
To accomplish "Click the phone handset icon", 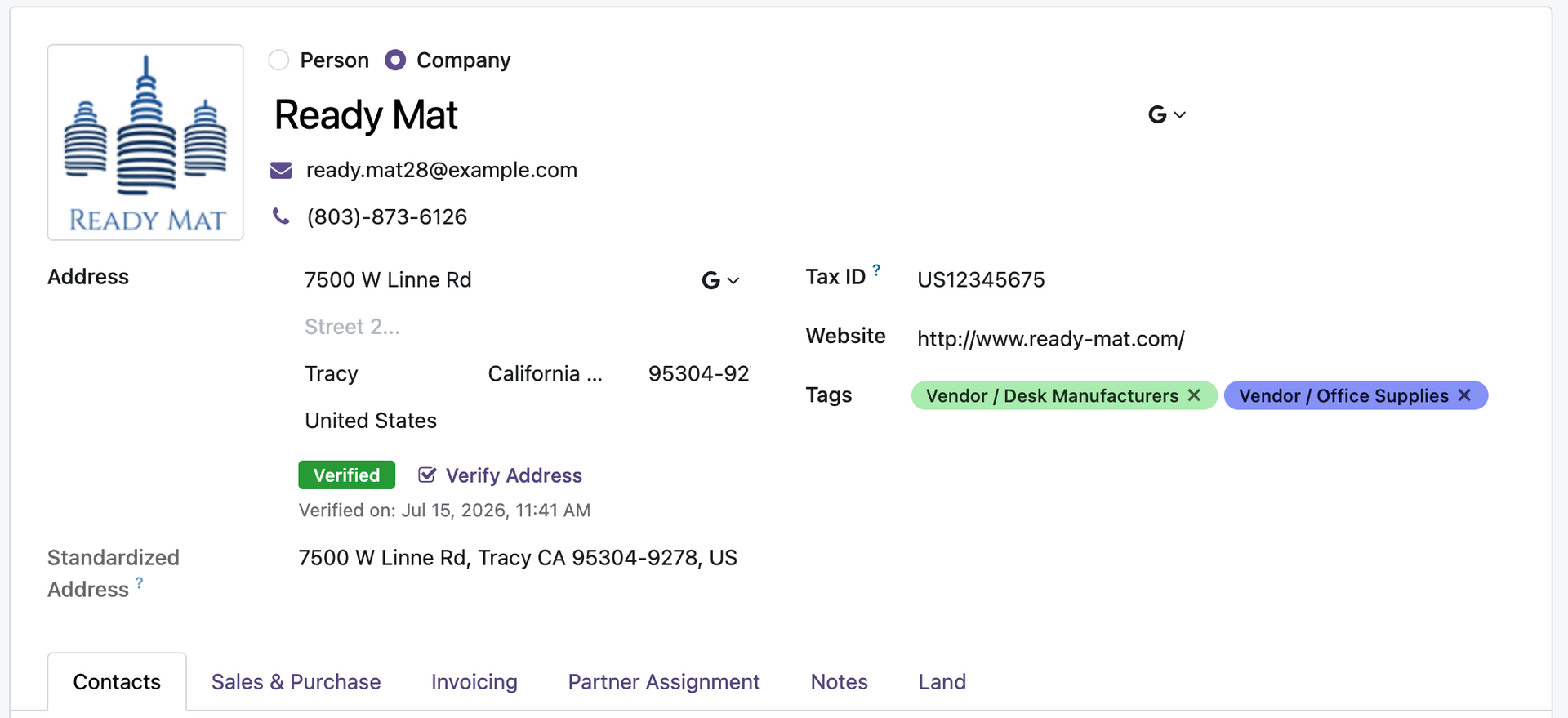I will click(x=281, y=216).
